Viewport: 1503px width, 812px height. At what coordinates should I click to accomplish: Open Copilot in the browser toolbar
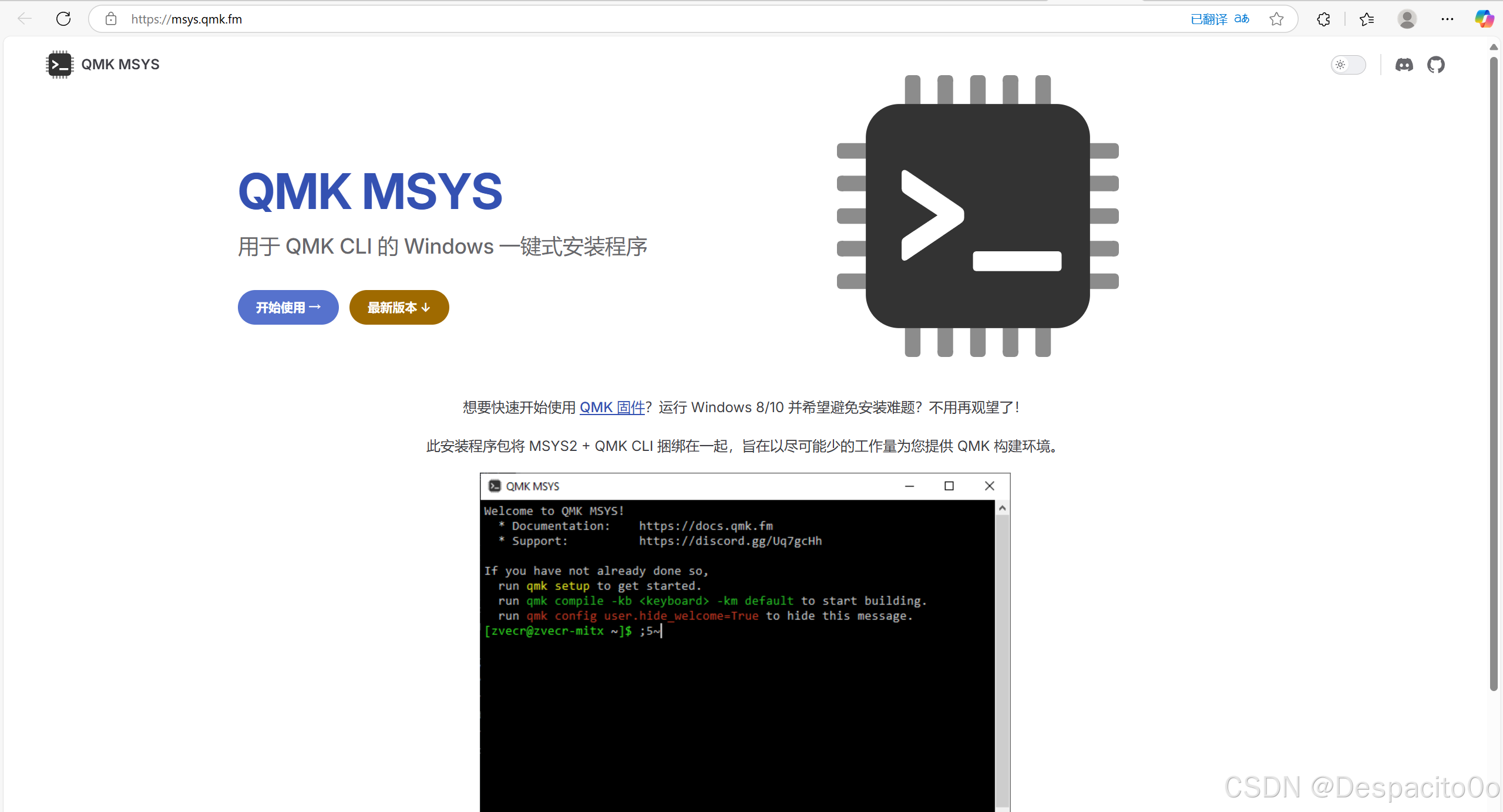1484,19
